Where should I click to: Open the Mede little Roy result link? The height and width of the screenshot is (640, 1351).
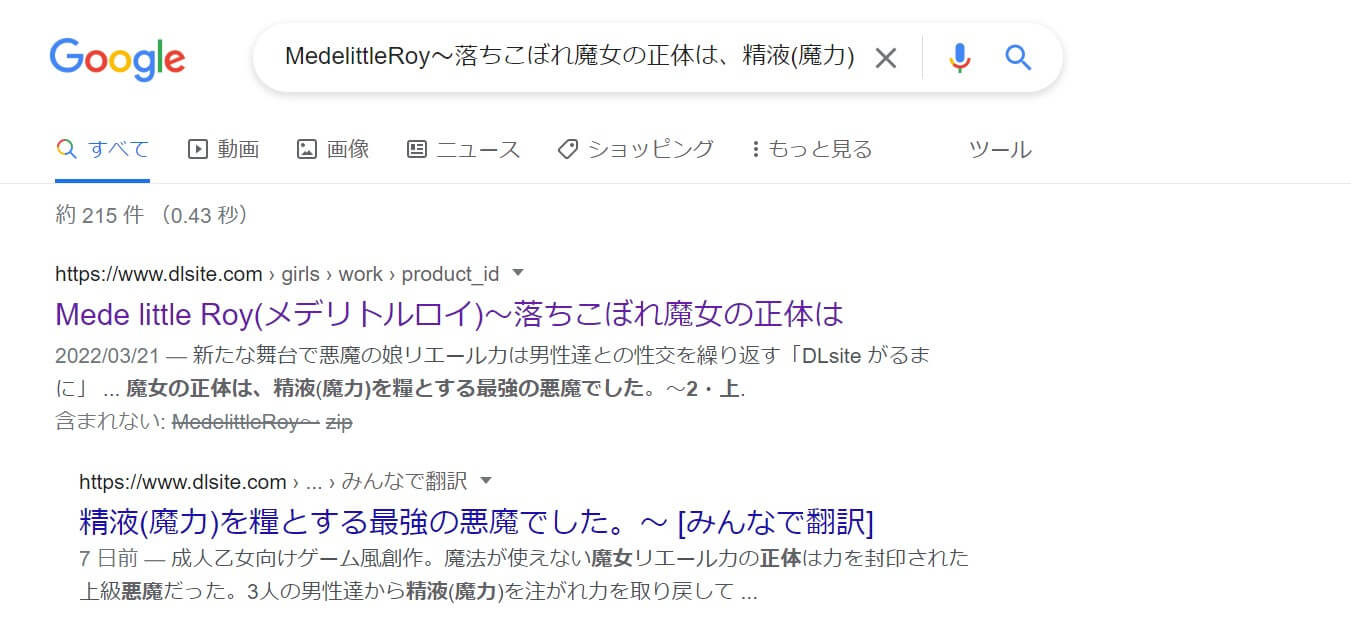click(450, 314)
